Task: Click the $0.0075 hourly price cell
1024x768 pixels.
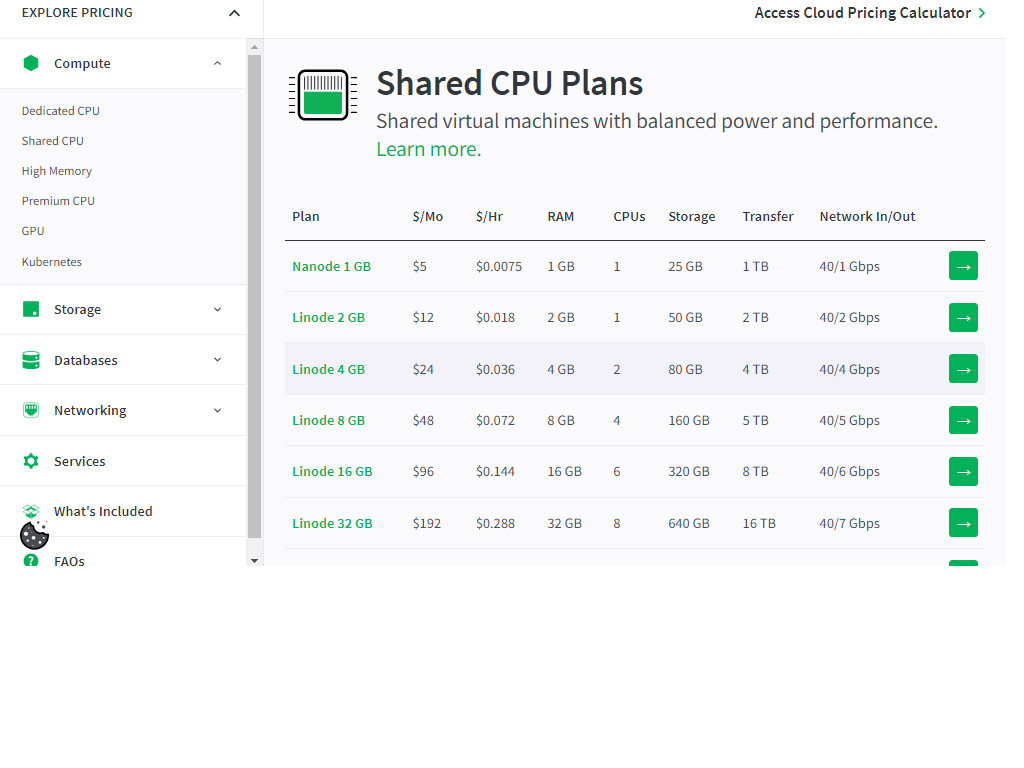Action: point(499,266)
